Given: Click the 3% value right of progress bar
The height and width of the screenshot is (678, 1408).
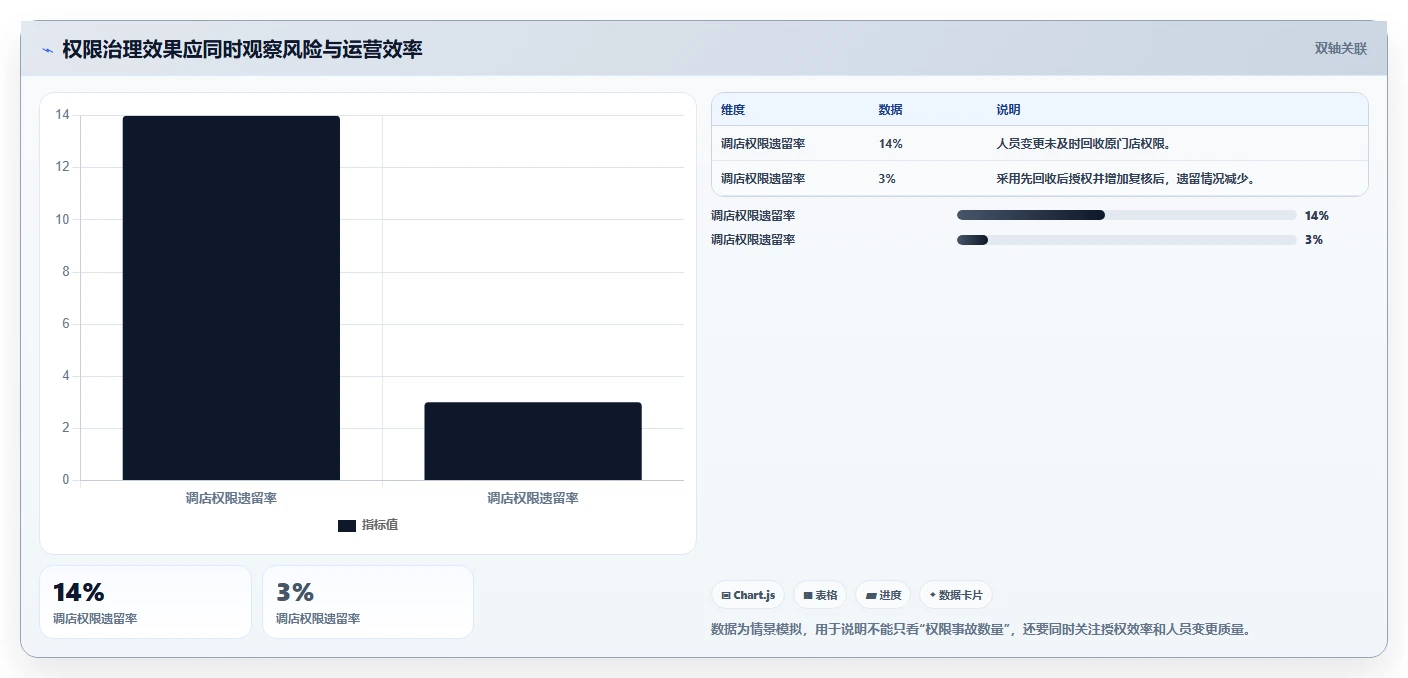Looking at the screenshot, I should pos(1313,239).
